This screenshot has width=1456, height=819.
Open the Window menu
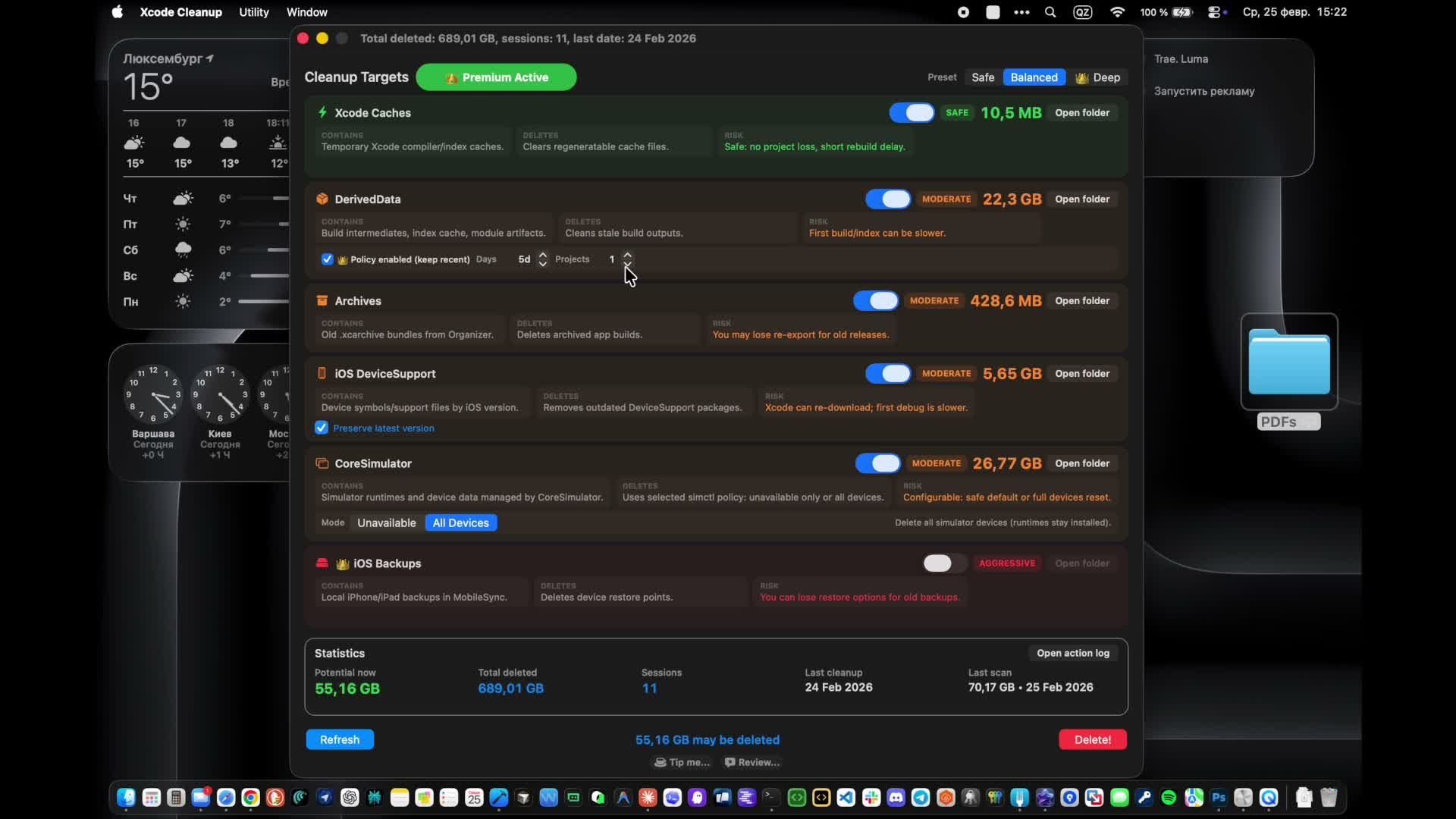306,12
